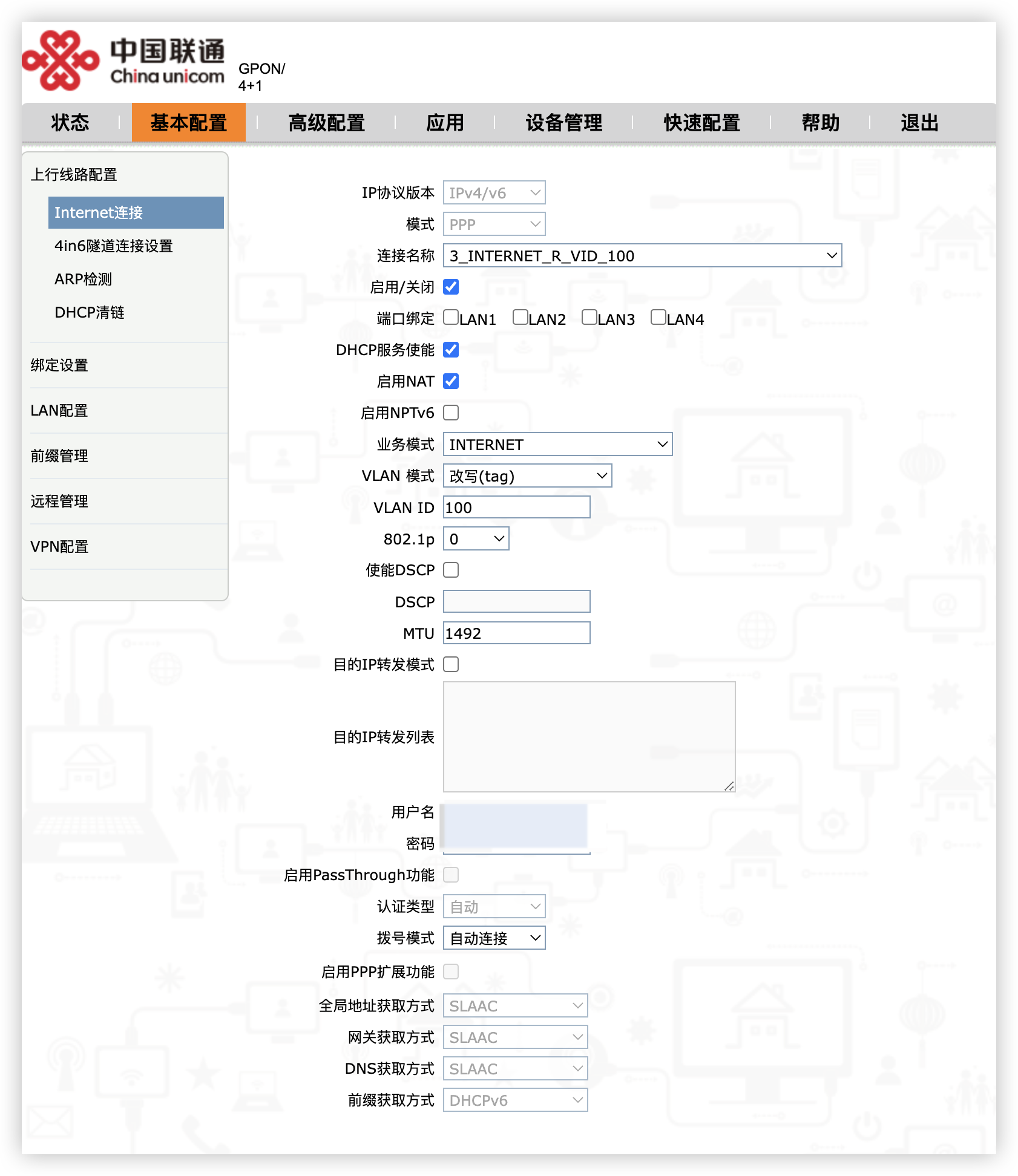Enable 目的IP转发模式 checkbox
The width and height of the screenshot is (1018, 1176).
pos(451,664)
